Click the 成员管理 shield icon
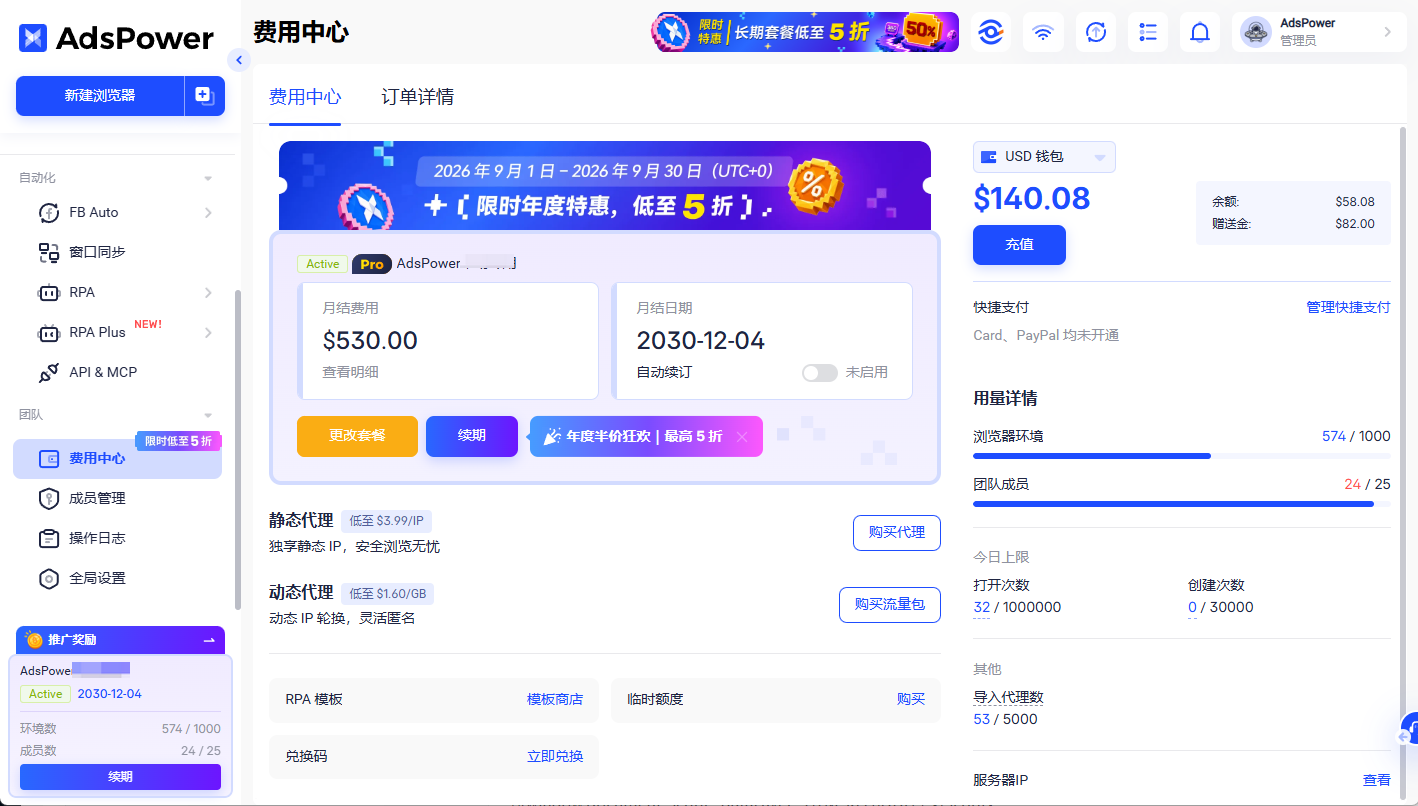This screenshot has width=1418, height=806. click(49, 498)
